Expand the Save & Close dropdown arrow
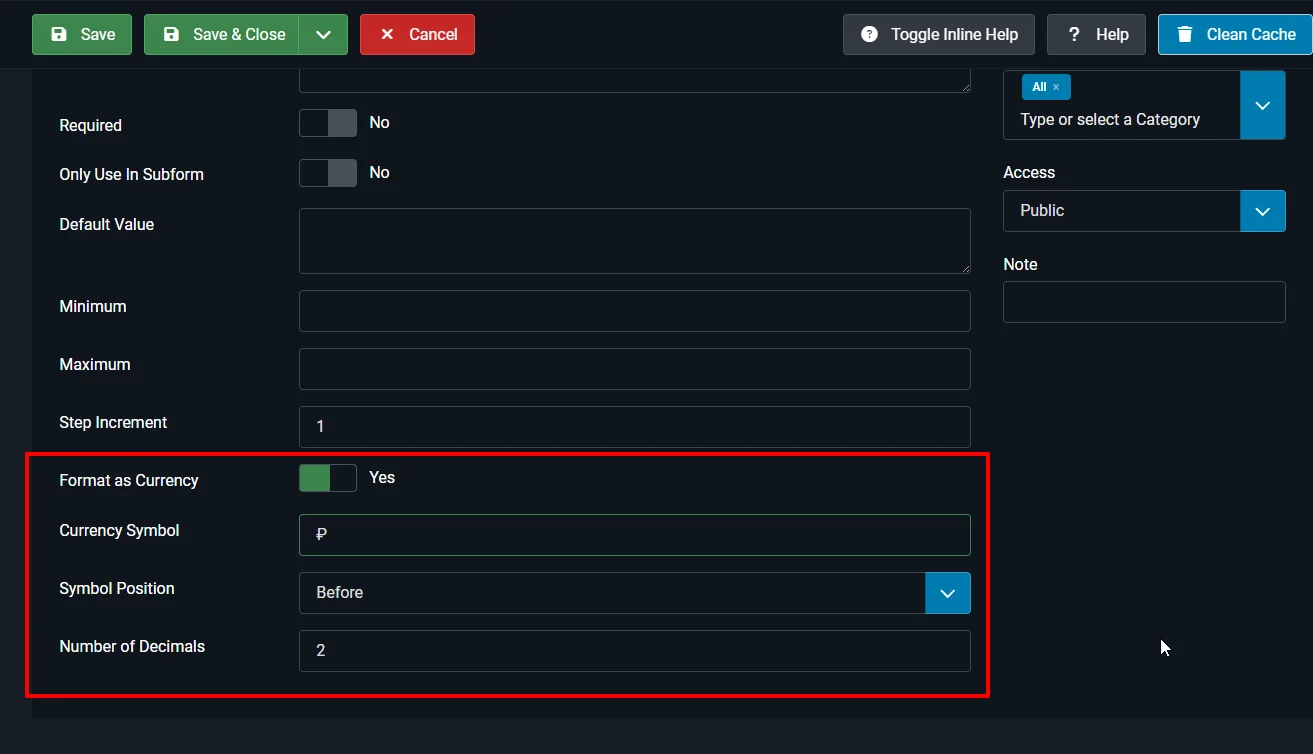 (323, 34)
